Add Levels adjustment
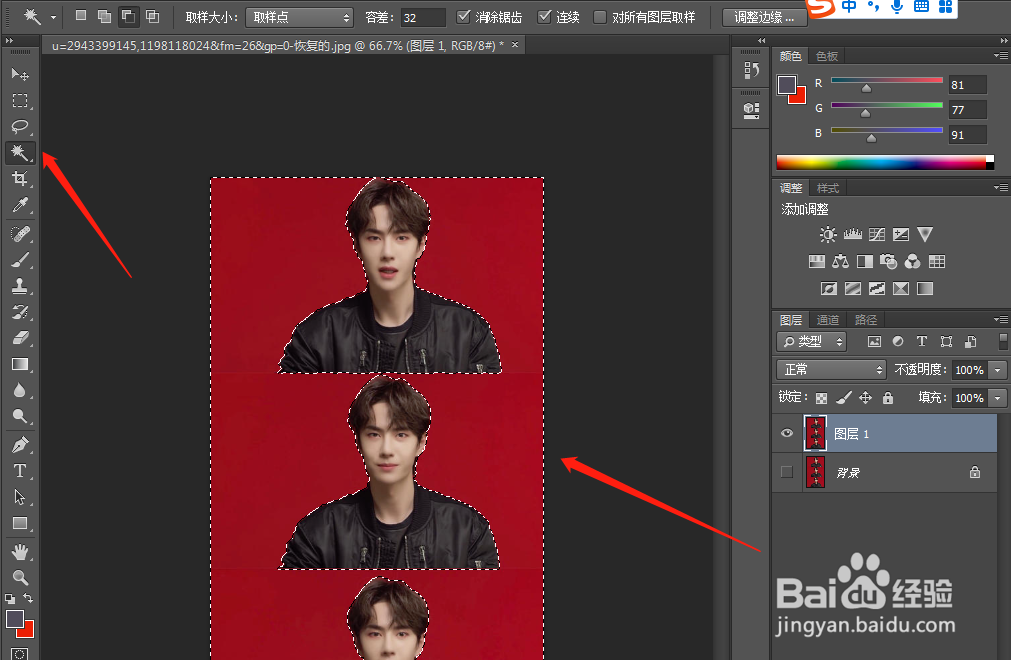 (x=852, y=234)
